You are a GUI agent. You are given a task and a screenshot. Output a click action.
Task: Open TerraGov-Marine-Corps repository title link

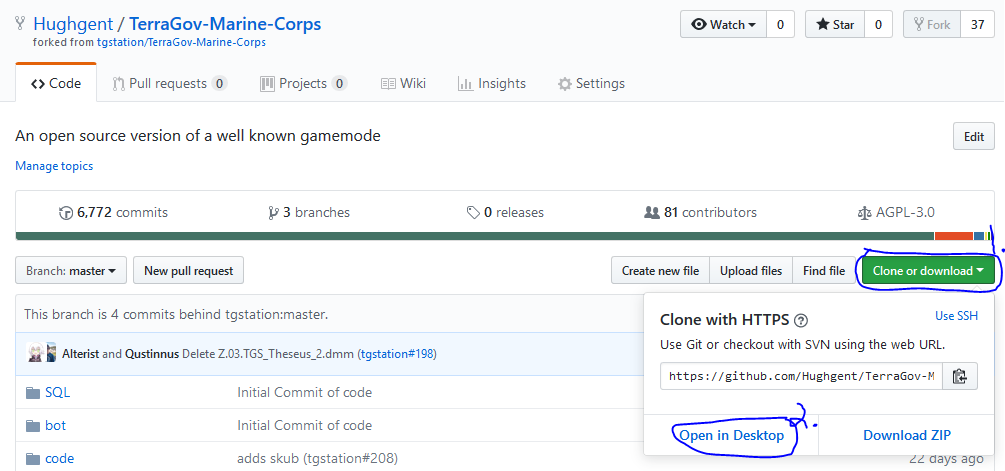point(225,24)
